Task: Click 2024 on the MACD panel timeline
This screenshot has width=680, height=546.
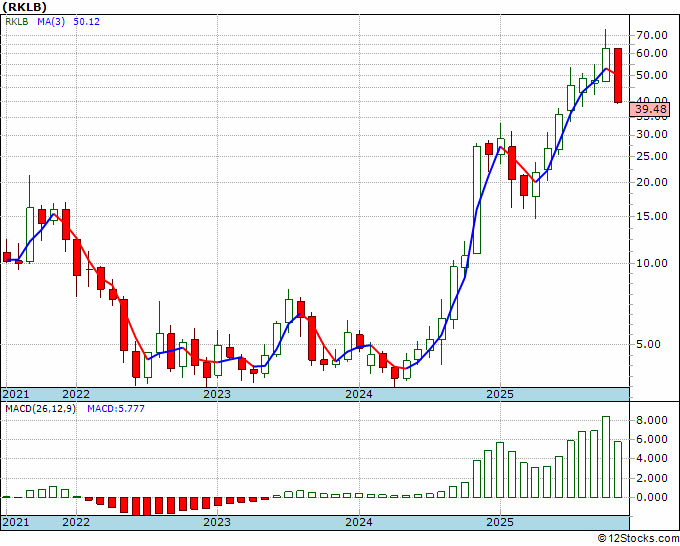Action: pos(359,522)
